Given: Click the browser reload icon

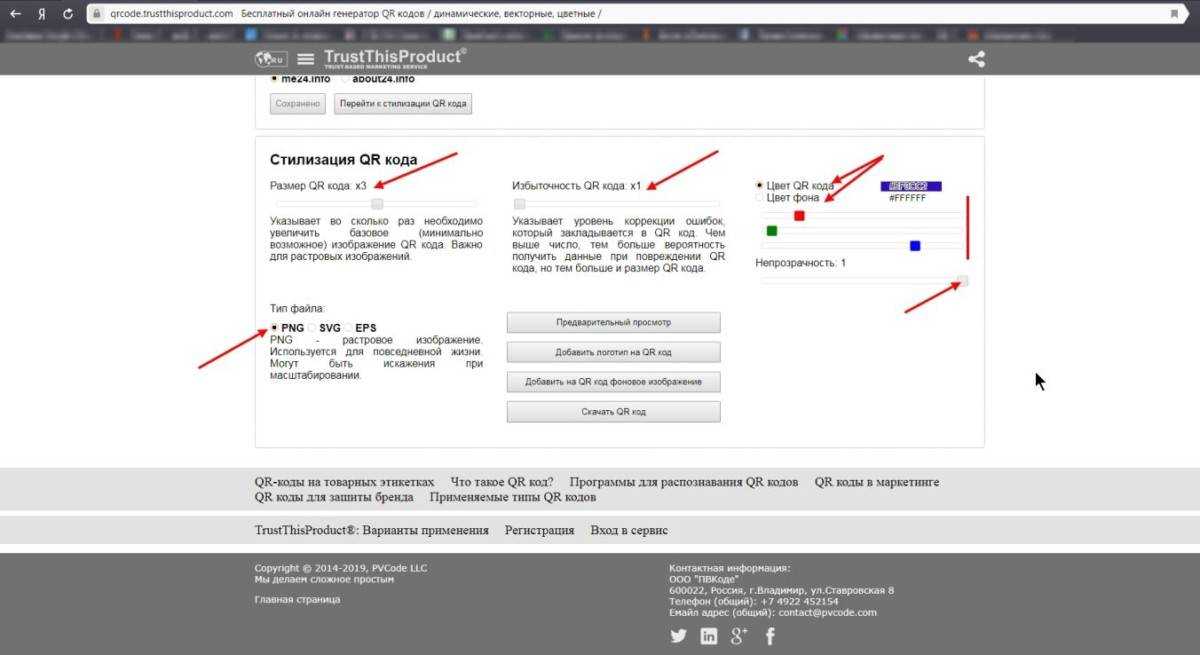Looking at the screenshot, I should (67, 14).
